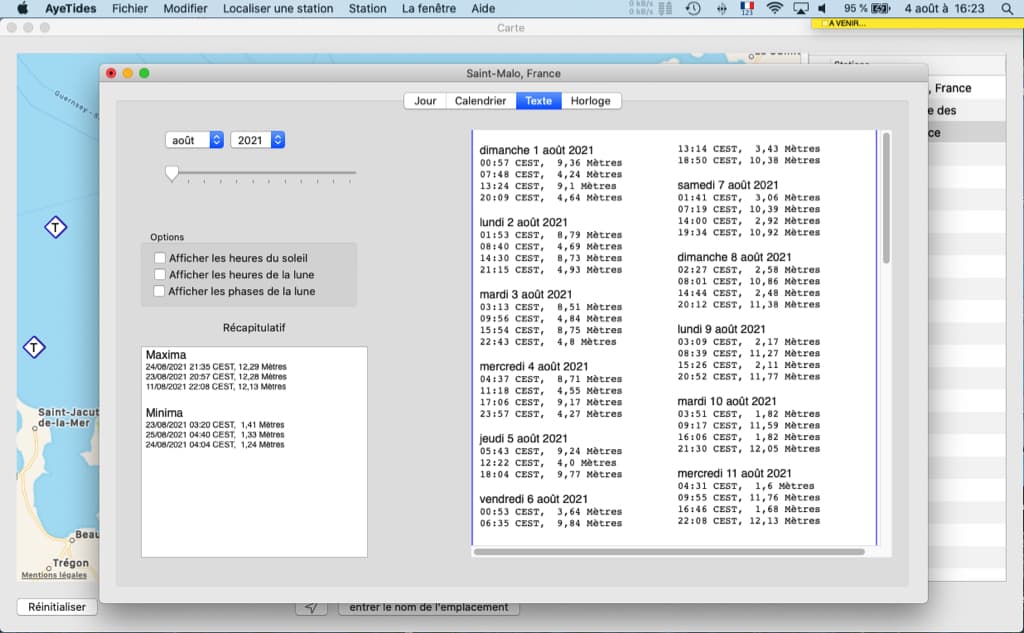Click the French flag input source icon
Screen dimensions: 1024x633
(x=747, y=8)
